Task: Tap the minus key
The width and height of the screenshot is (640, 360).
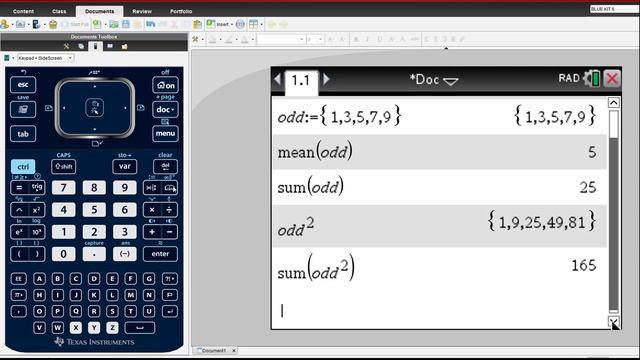Action: click(169, 232)
